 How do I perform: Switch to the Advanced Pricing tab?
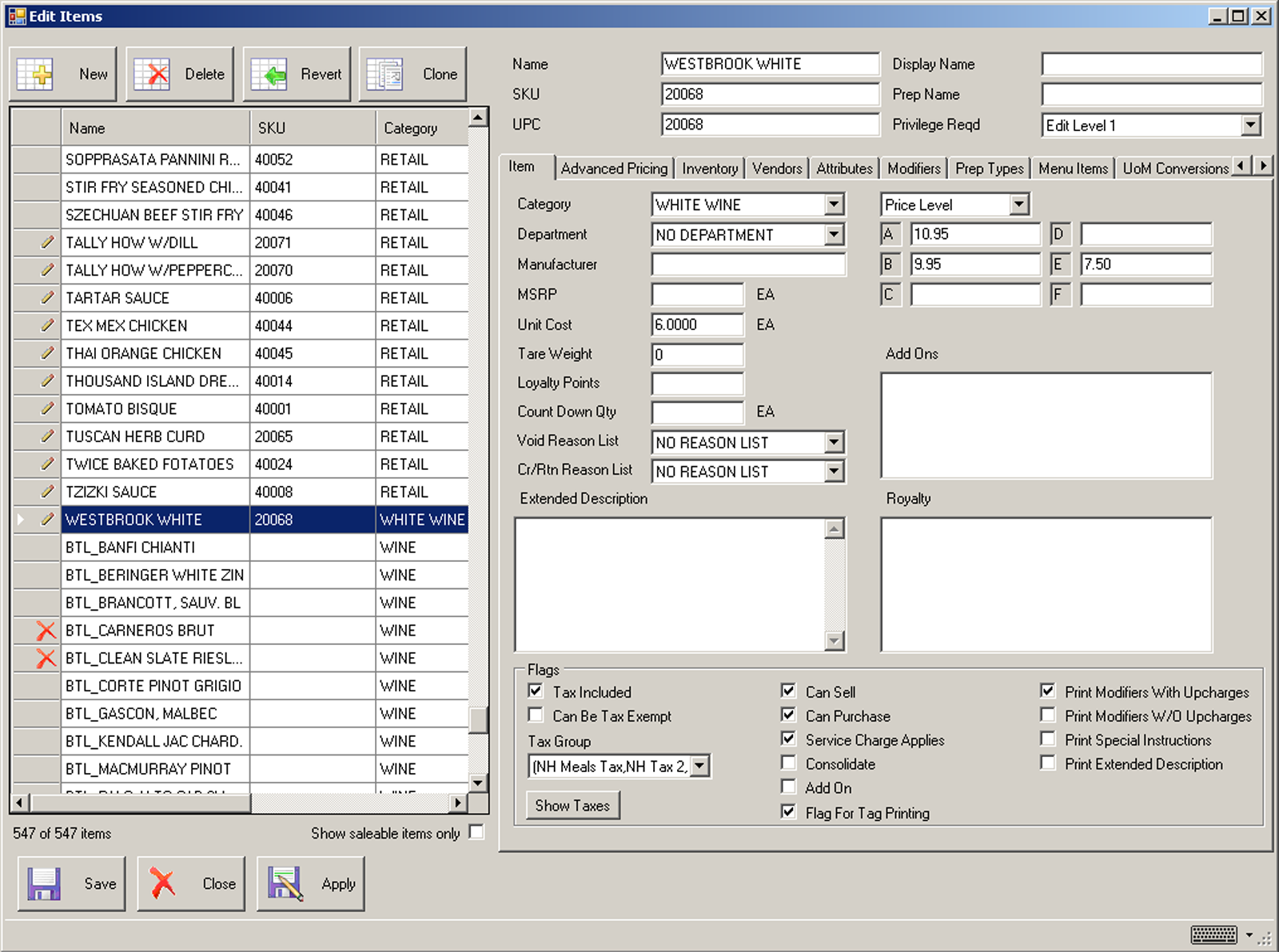coord(614,169)
